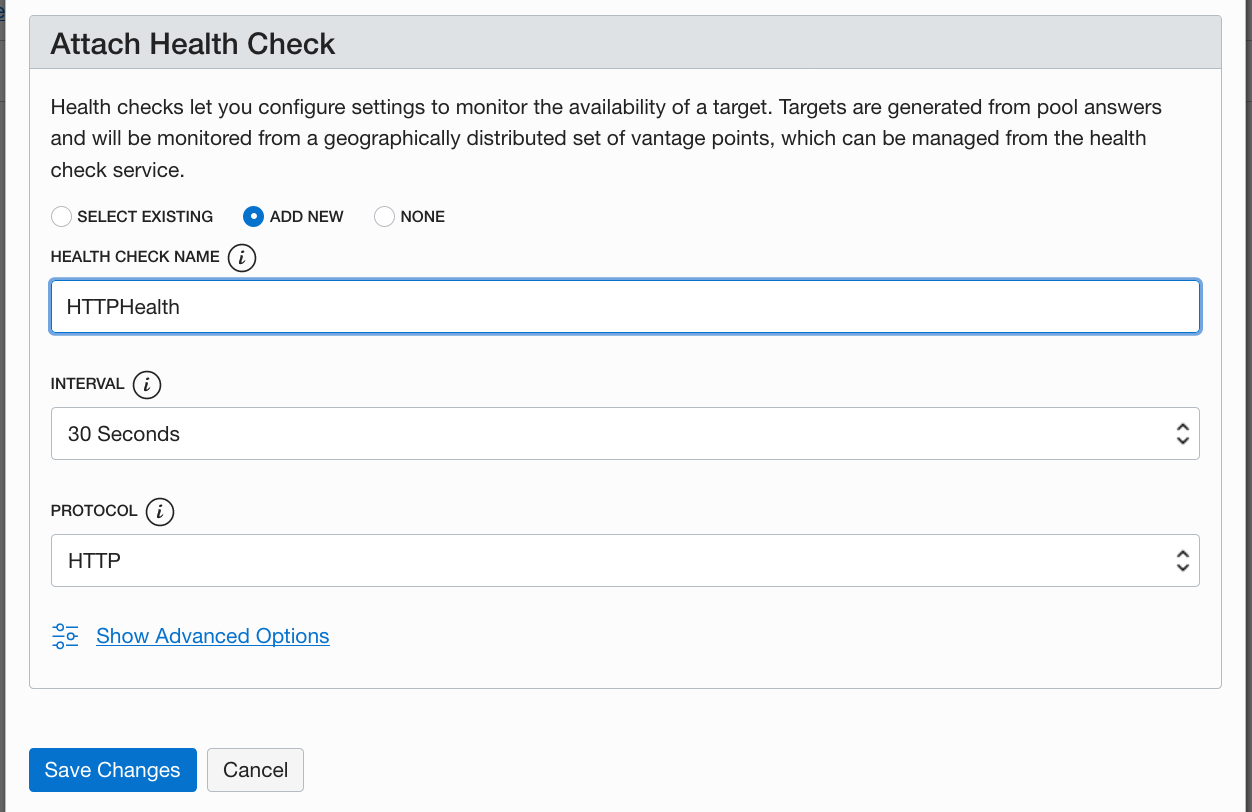Viewport: 1252px width, 812px height.
Task: Click the PROTOCOL field label text
Action: click(x=94, y=511)
